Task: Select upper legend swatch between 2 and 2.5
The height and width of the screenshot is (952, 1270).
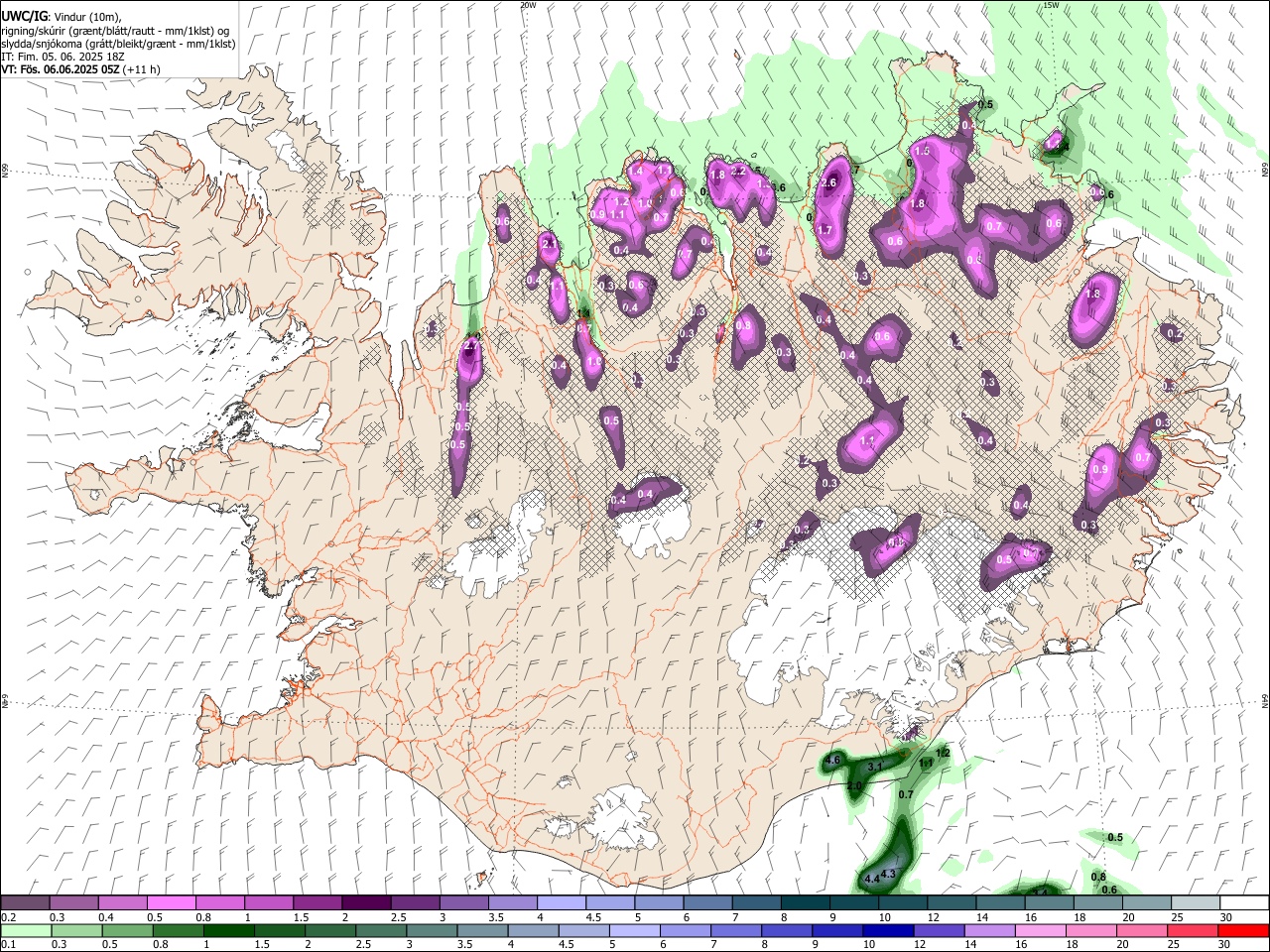Action: 366,902
